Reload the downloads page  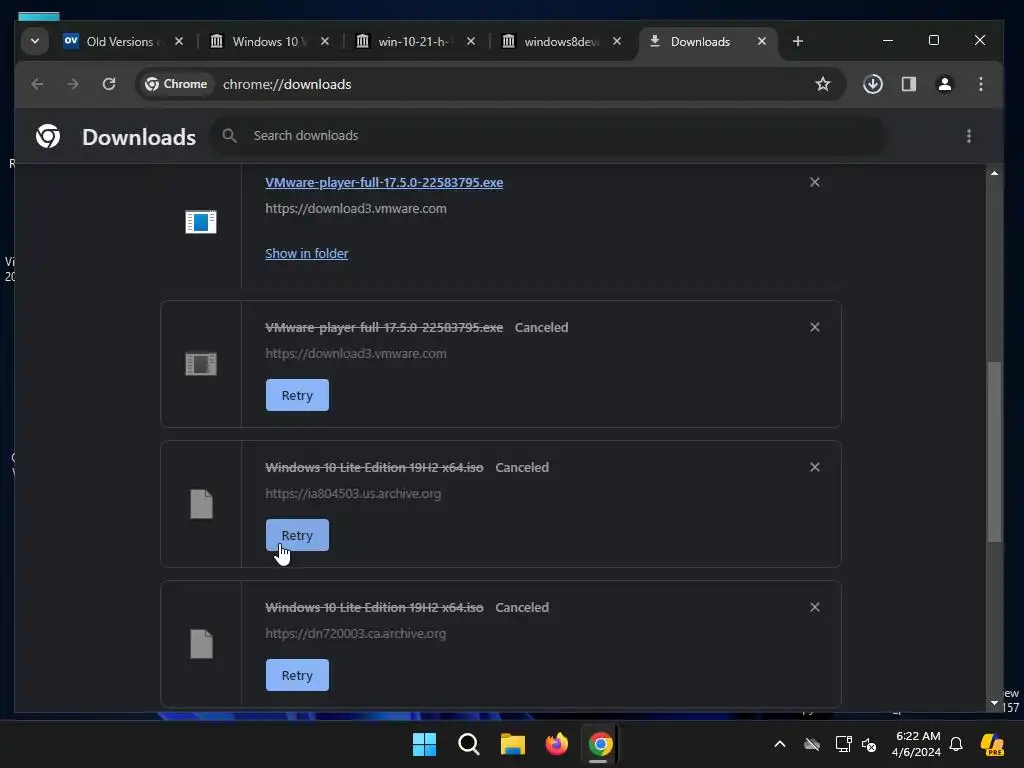(109, 84)
